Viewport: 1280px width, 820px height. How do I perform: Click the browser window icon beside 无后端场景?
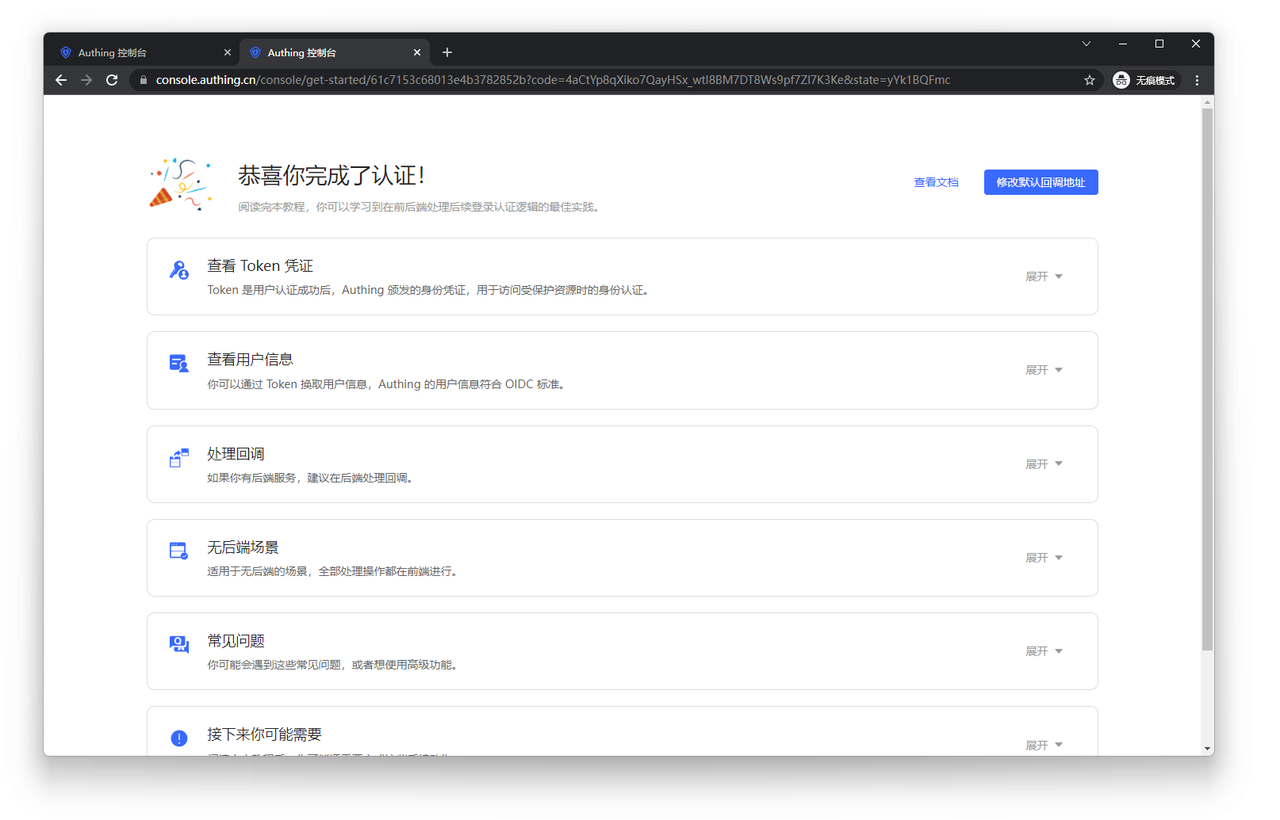[179, 551]
